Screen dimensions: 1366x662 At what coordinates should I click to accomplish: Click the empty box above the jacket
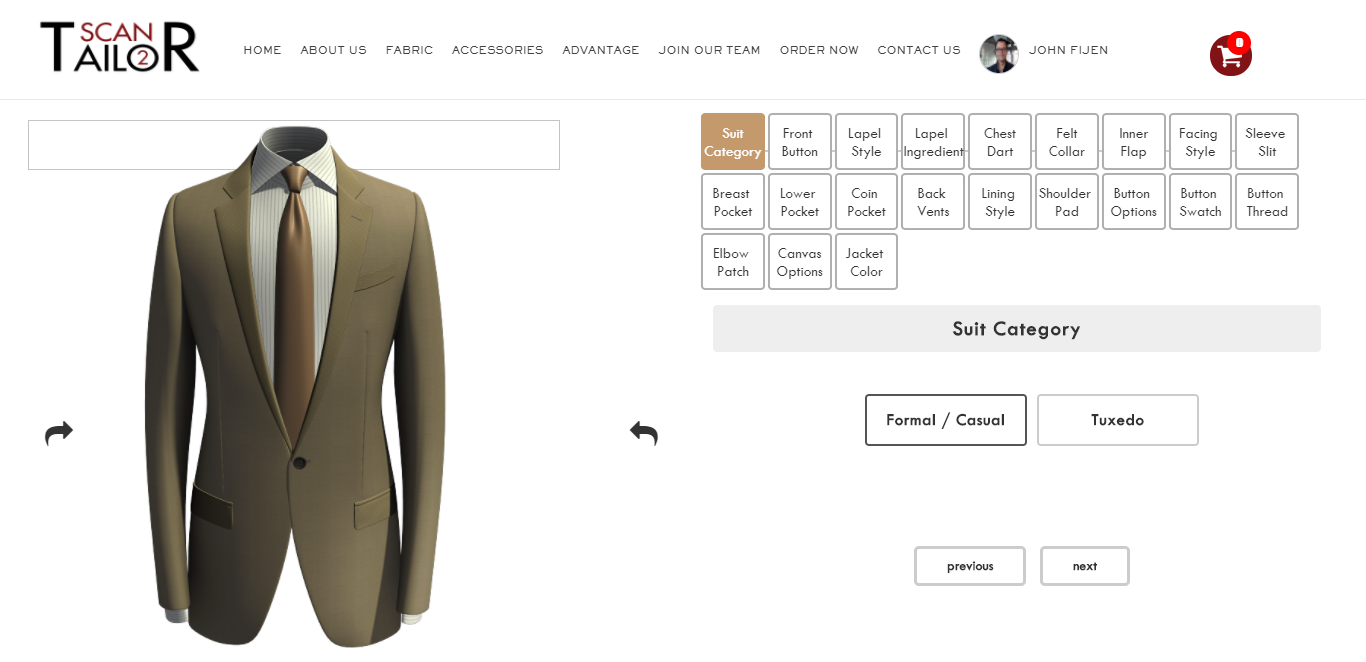point(293,145)
